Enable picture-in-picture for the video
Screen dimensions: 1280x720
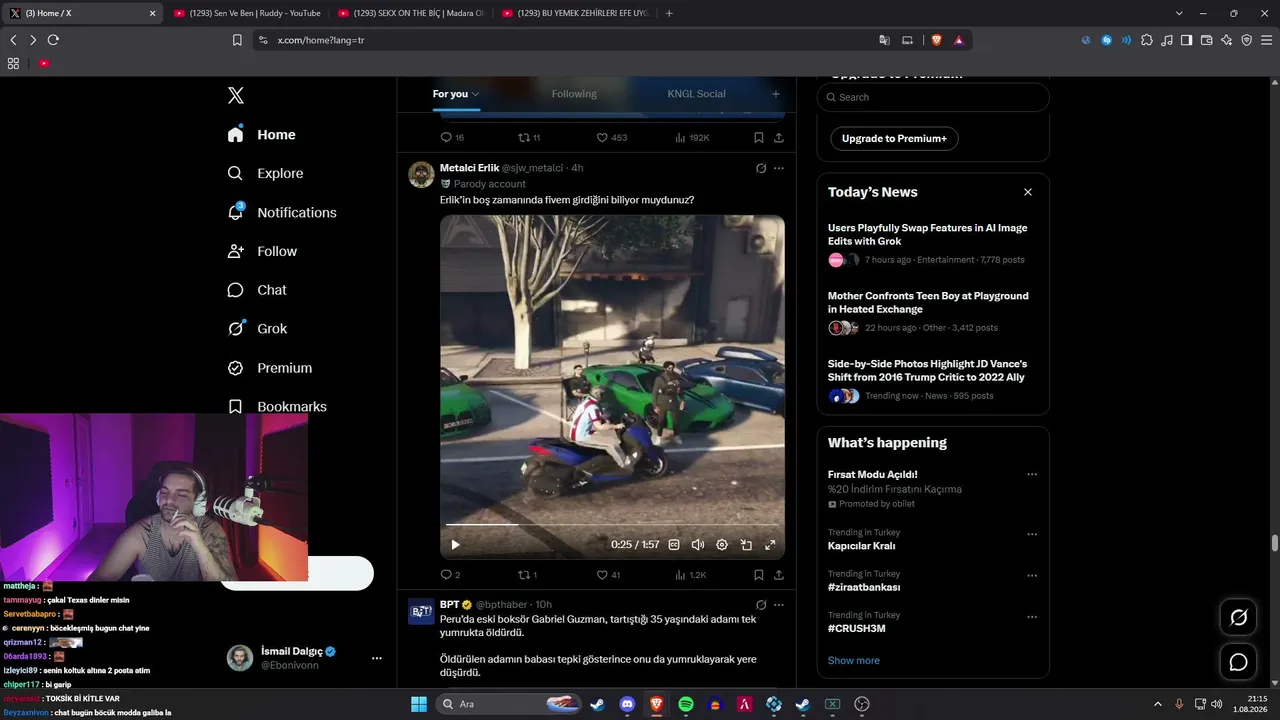pyautogui.click(x=746, y=545)
